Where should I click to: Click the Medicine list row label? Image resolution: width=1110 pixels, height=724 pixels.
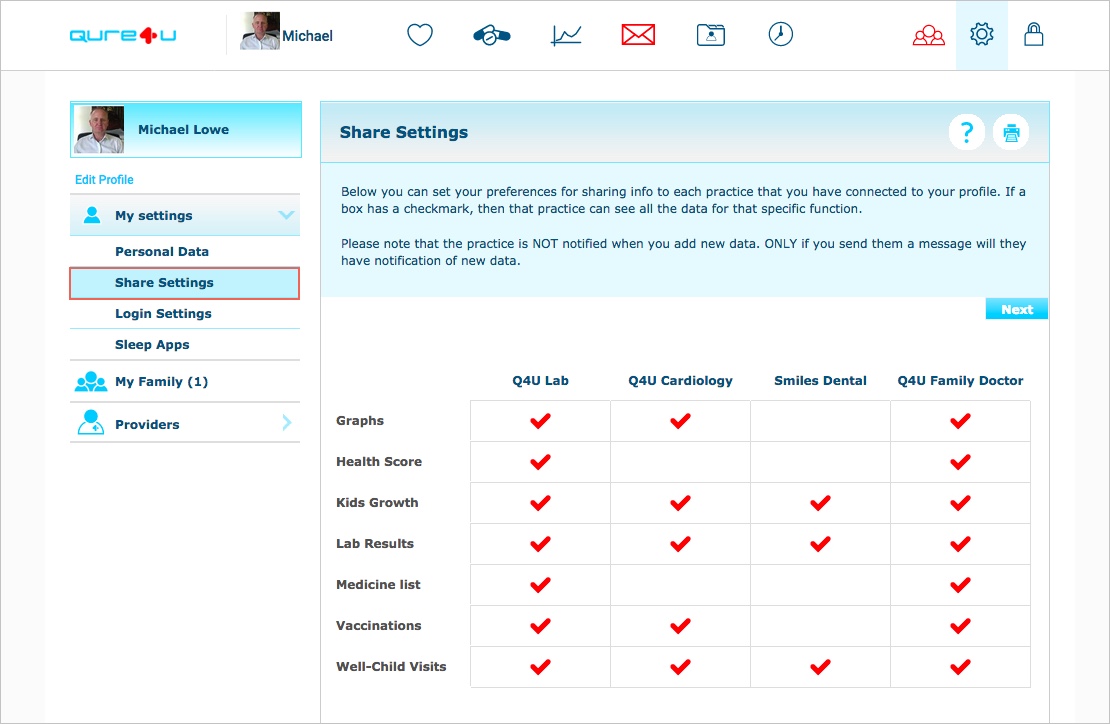pyautogui.click(x=378, y=585)
